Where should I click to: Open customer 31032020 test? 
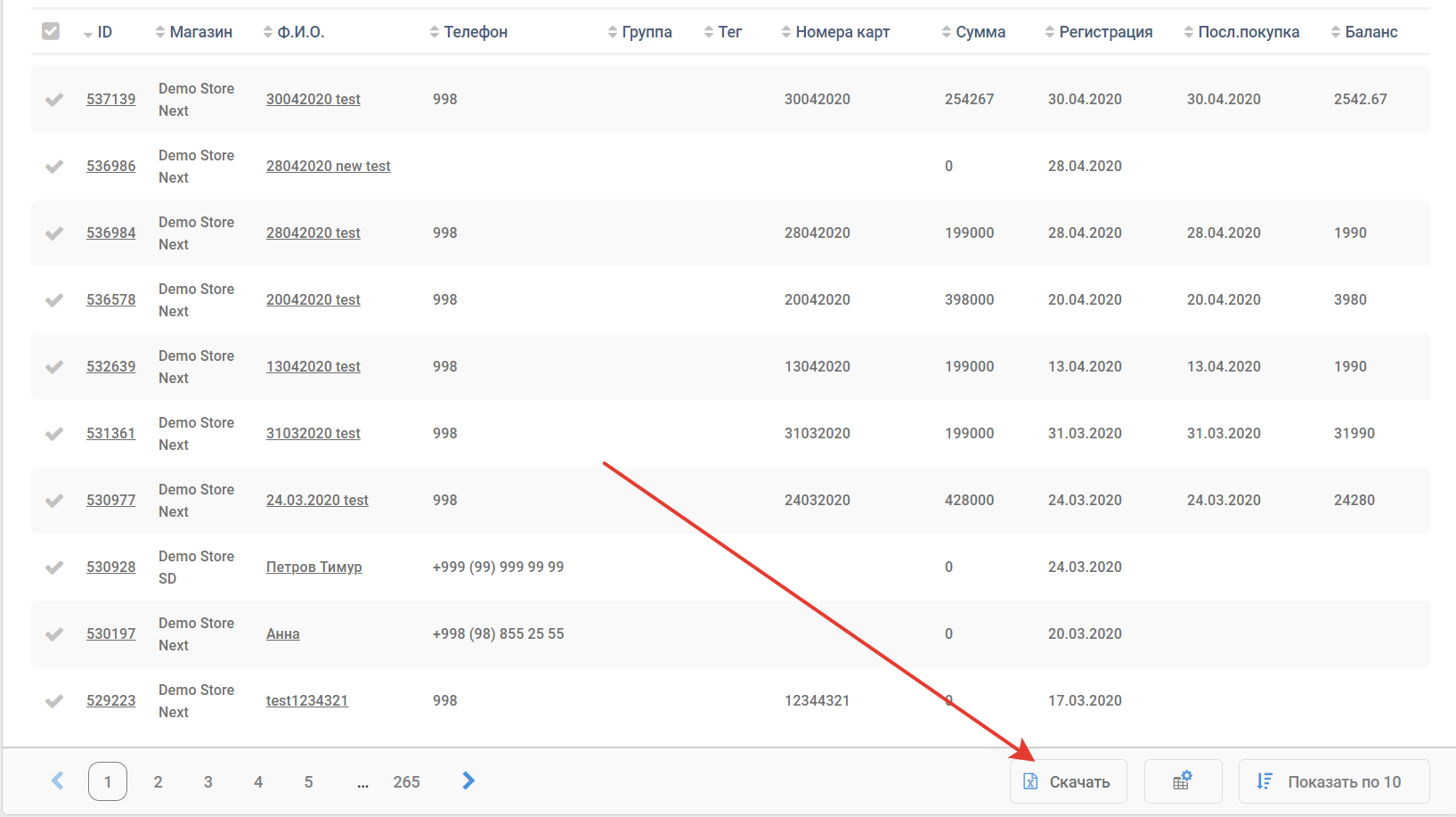pyautogui.click(x=313, y=433)
